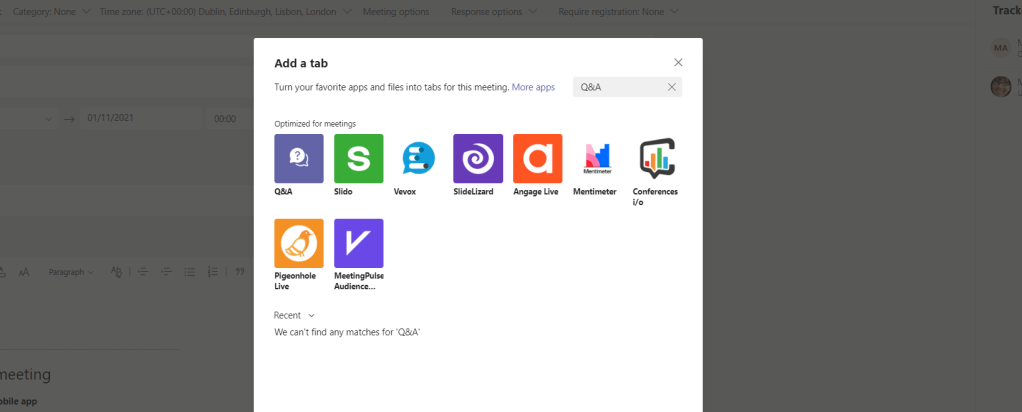The width and height of the screenshot is (1022, 412).
Task: Select MeetingPulse Audience app
Action: coord(358,243)
